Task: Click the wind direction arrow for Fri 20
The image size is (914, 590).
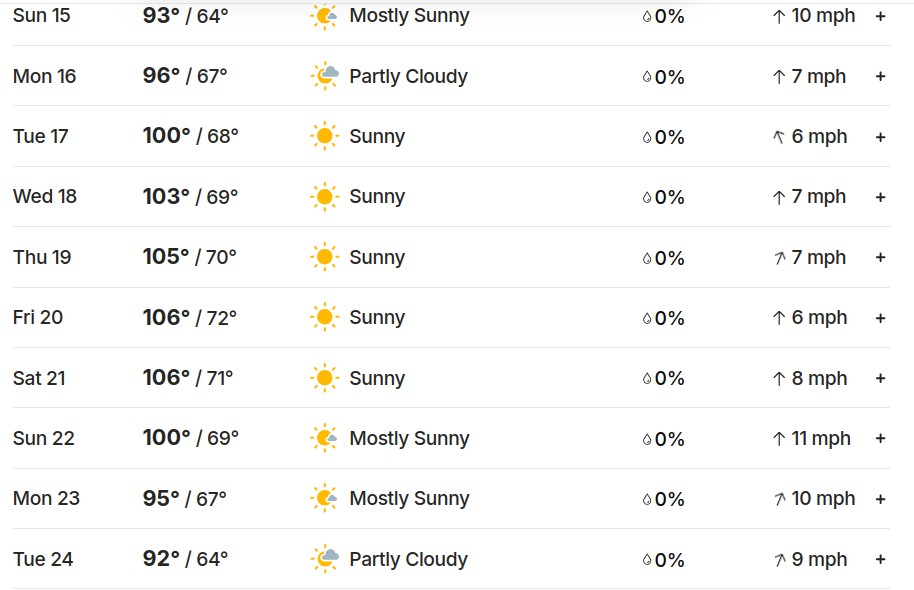Action: 779,318
